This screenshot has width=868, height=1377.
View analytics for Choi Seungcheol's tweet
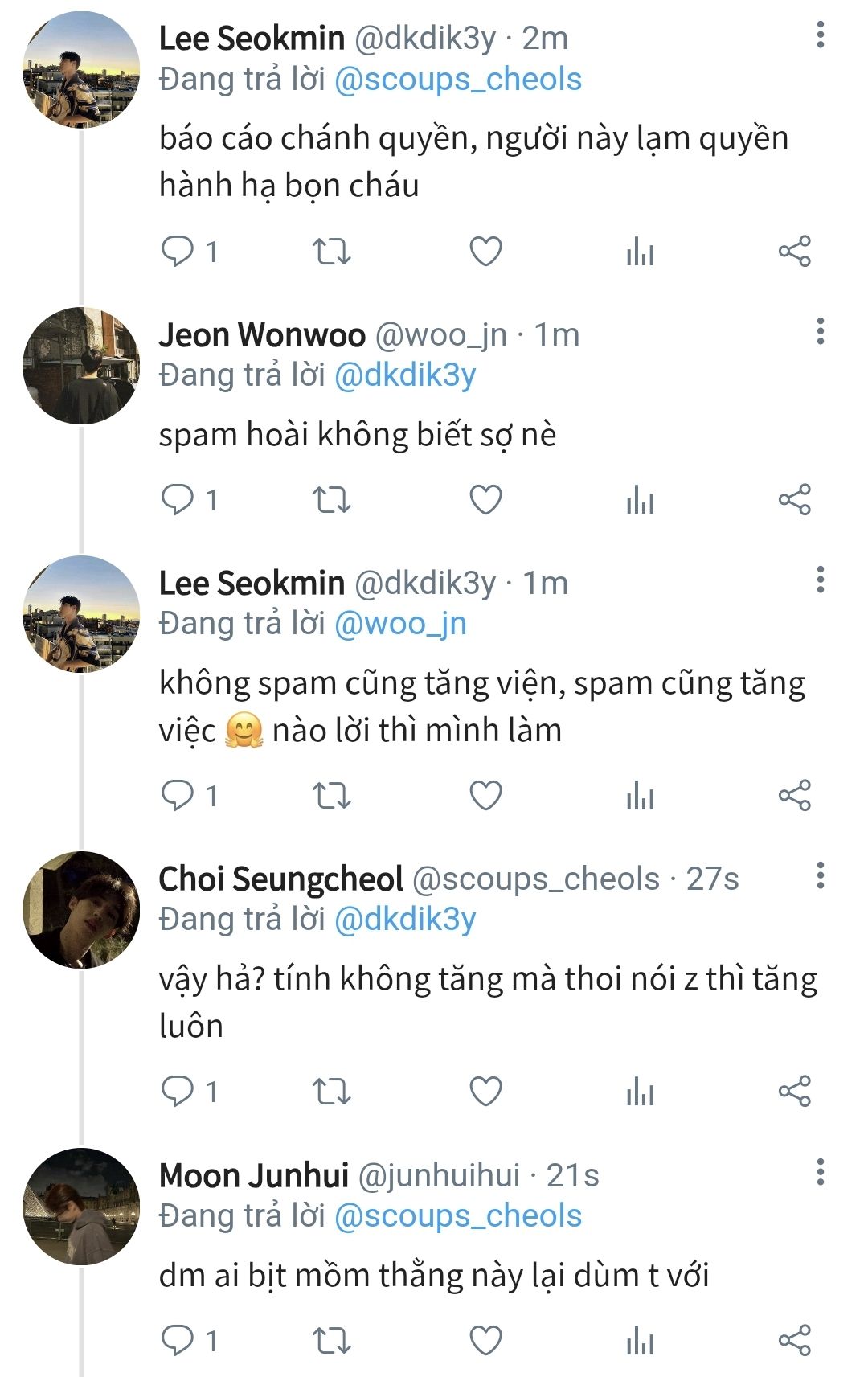click(x=640, y=1092)
